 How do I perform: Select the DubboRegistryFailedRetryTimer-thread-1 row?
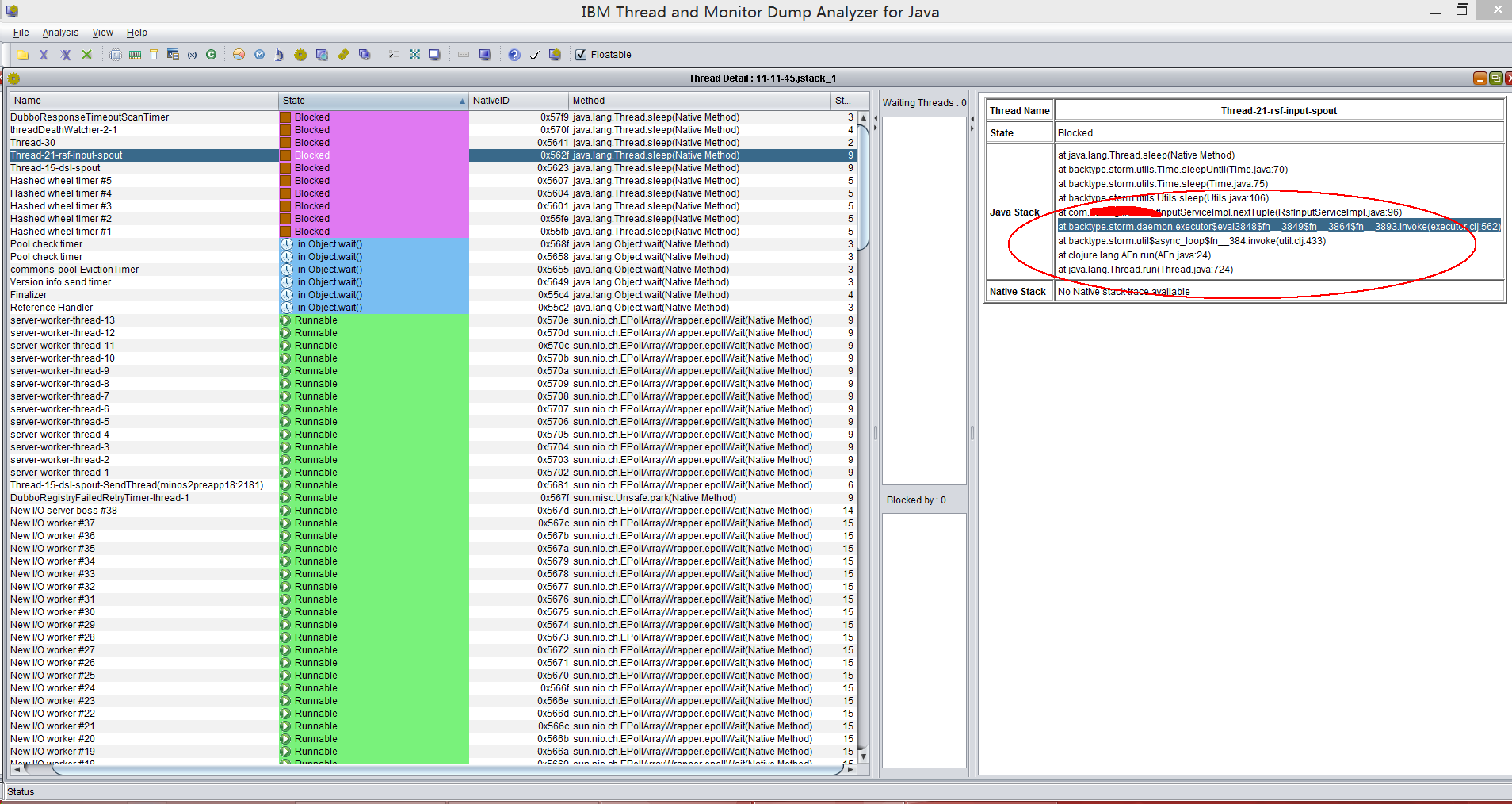click(x=433, y=498)
